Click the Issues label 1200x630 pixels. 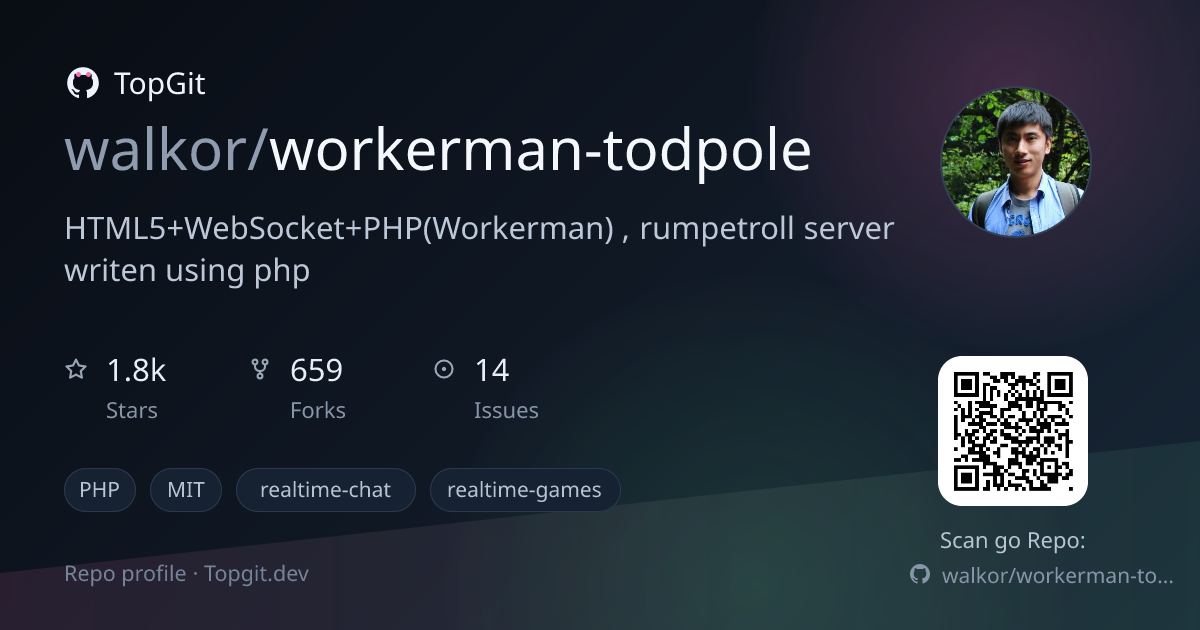point(506,410)
